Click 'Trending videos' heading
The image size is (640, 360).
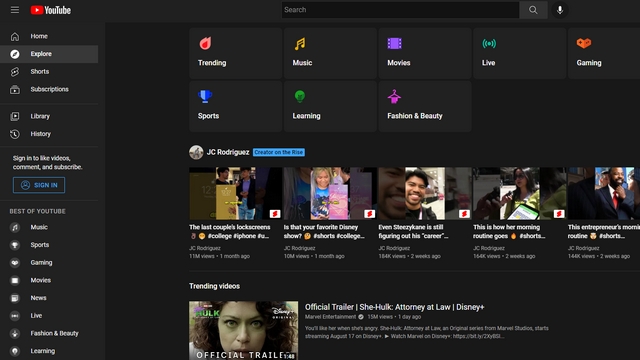(214, 286)
